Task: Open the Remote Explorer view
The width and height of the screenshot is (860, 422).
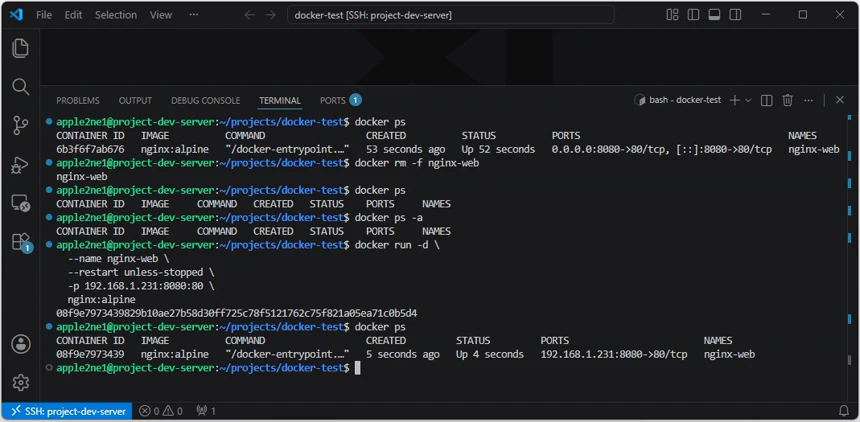Action: coord(20,204)
